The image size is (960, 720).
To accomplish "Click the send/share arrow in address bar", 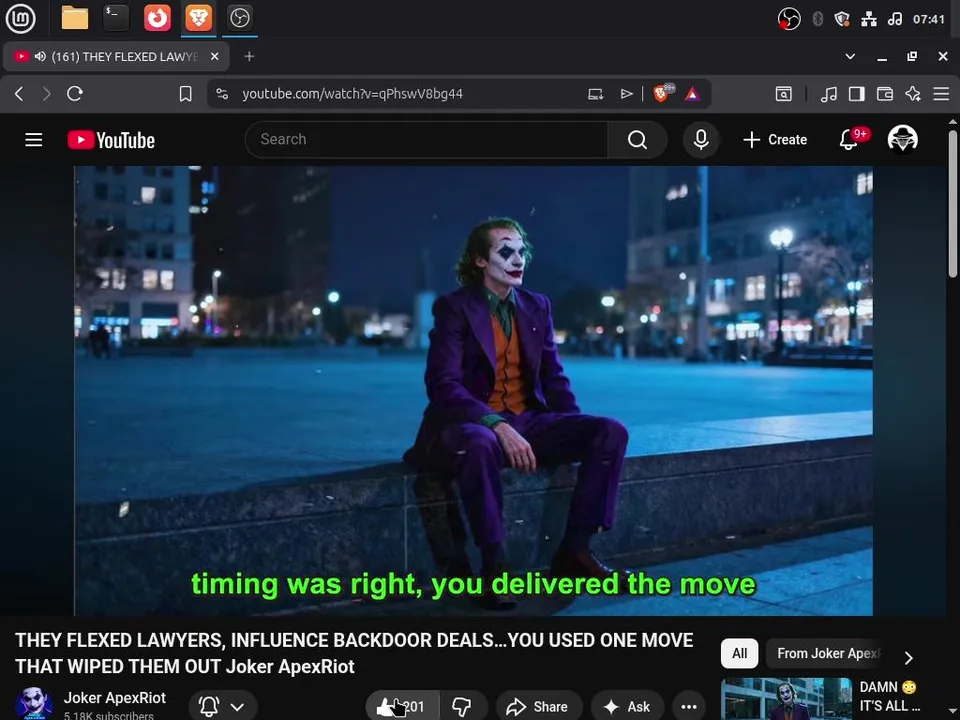I will (x=626, y=94).
